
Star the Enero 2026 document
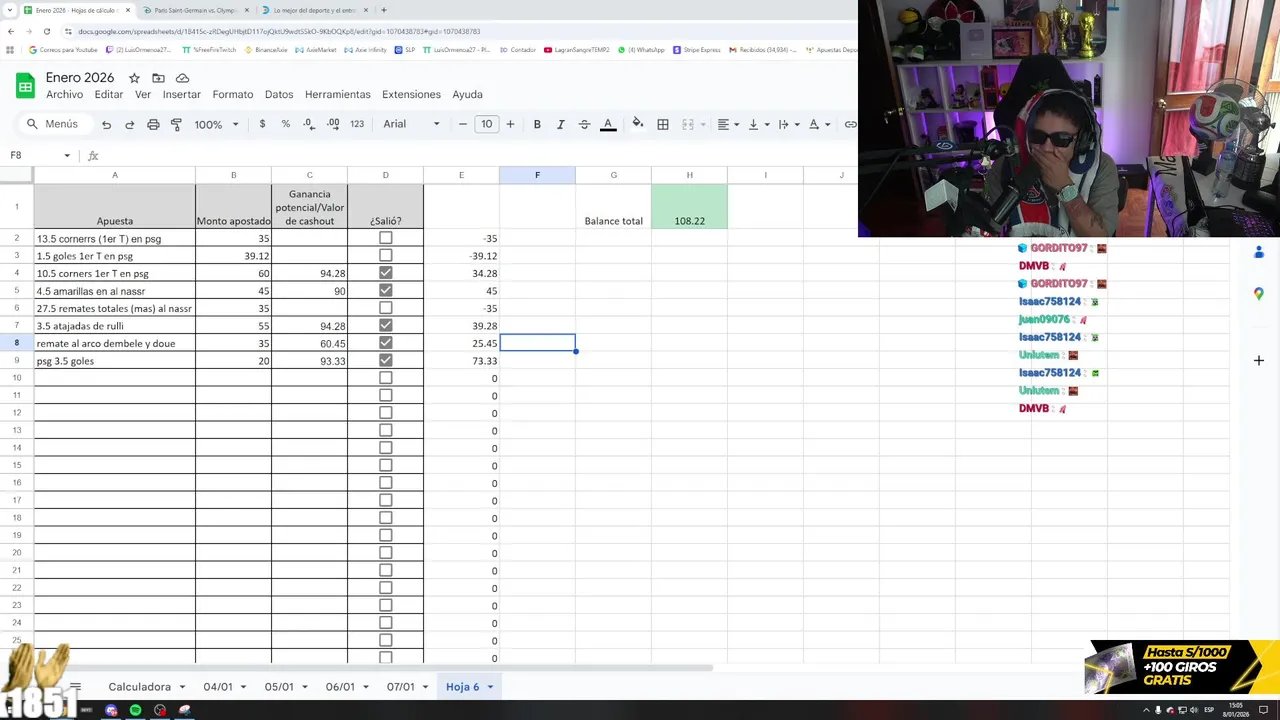(x=134, y=78)
